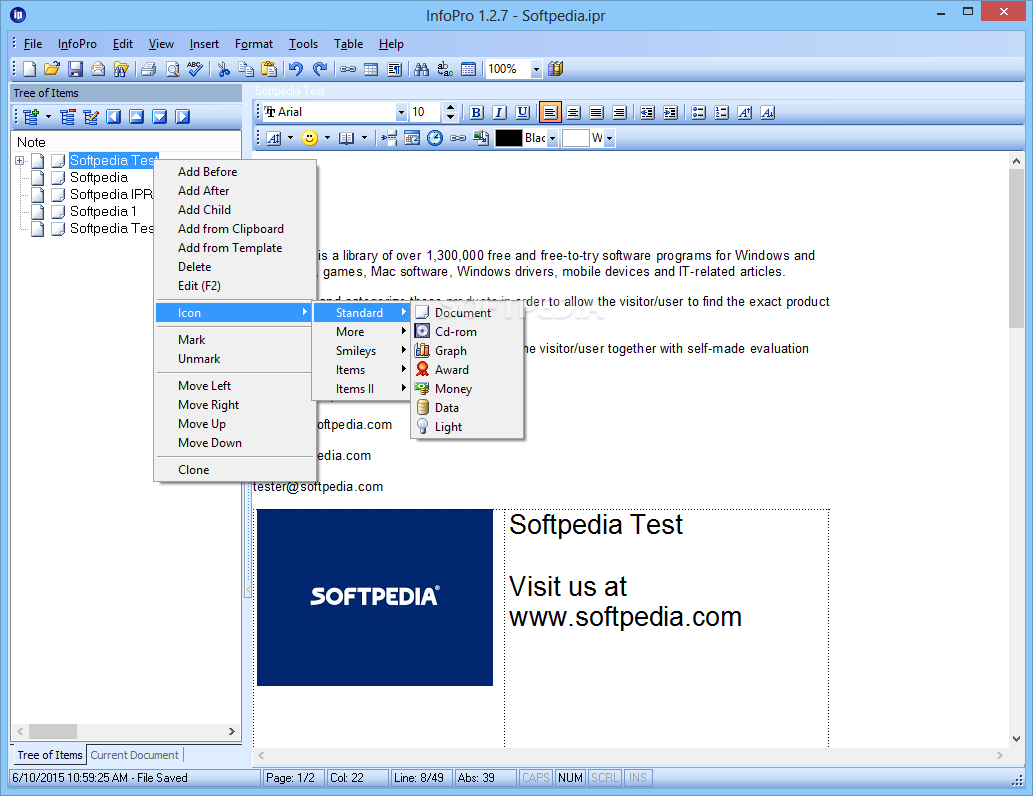Move the item up using tree toolbar arrow
This screenshot has width=1033, height=796.
[137, 117]
